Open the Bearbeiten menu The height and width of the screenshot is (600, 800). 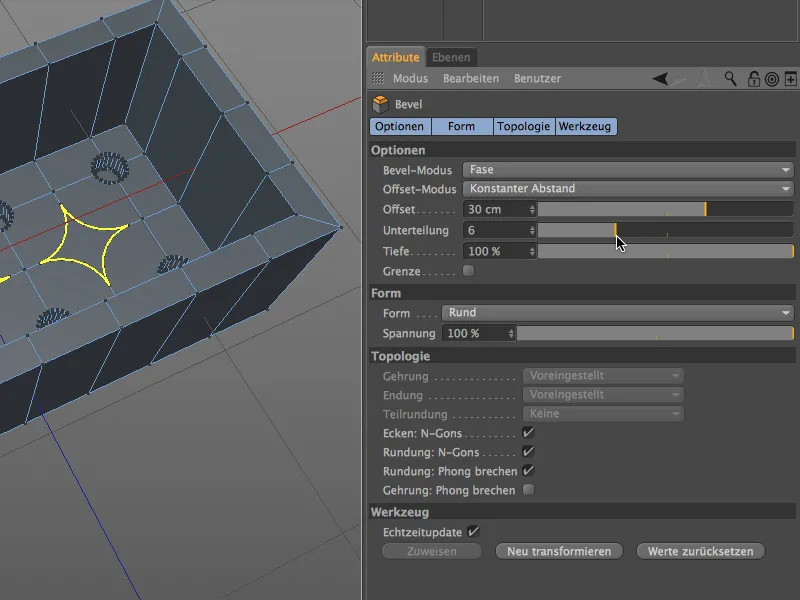(x=471, y=79)
